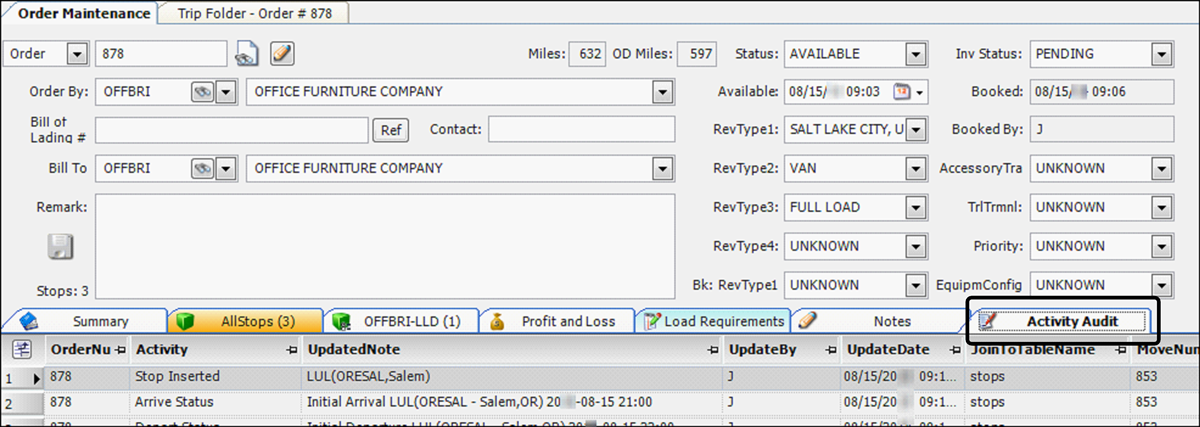This screenshot has width=1200, height=427.
Task: Select the Load Requirements tab
Action: click(x=714, y=321)
